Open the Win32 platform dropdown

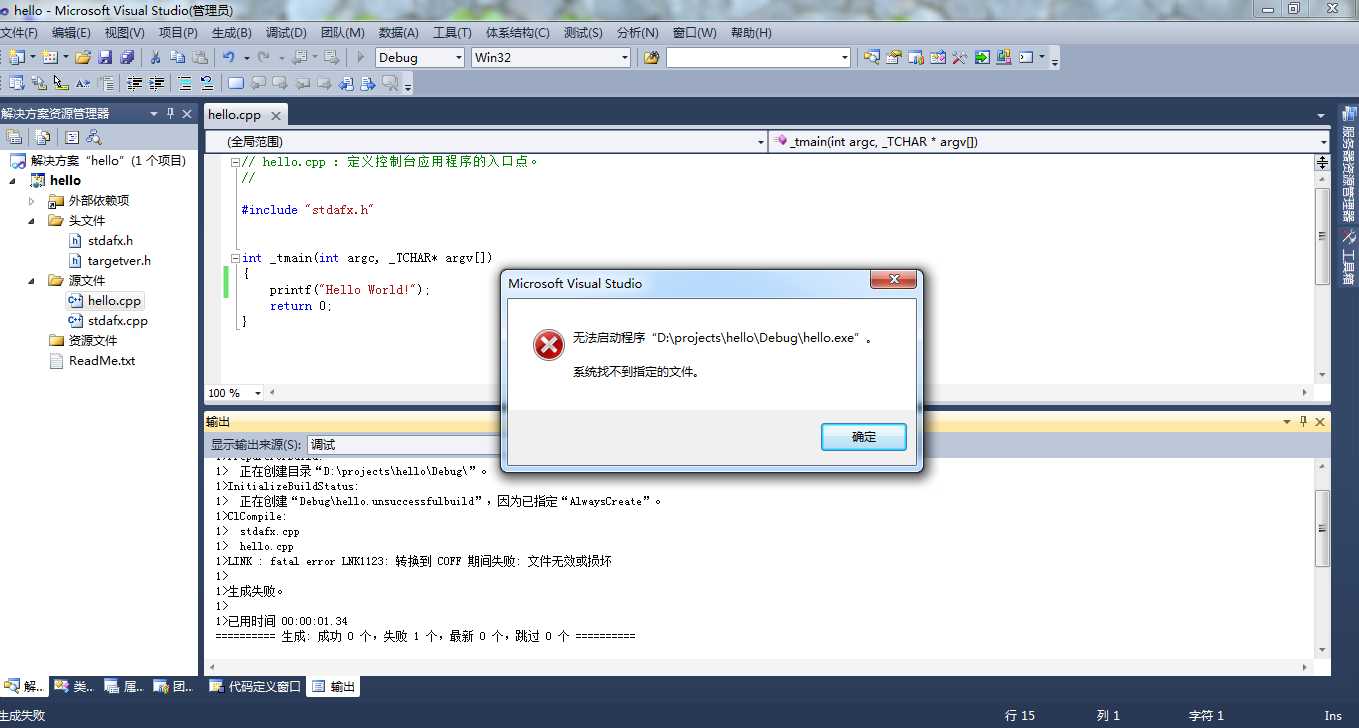point(625,58)
